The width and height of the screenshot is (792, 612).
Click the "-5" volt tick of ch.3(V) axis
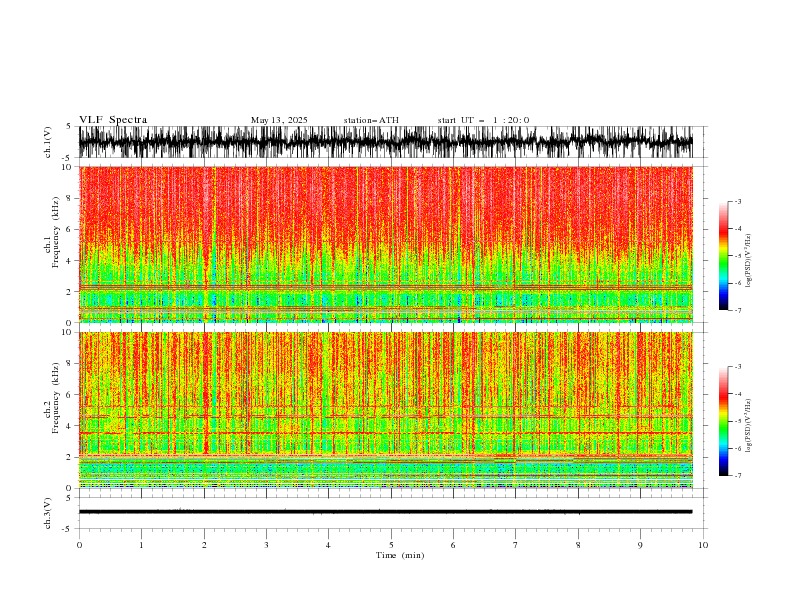pos(67,529)
